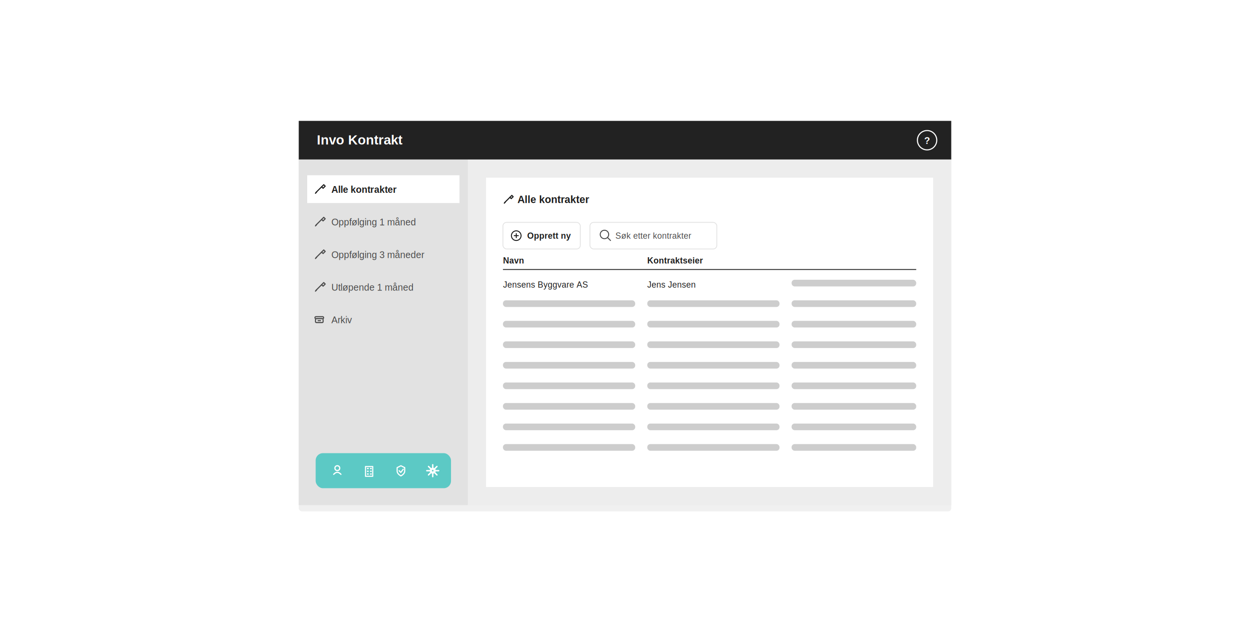Click the Navn column header
1250x626 pixels.
(x=513, y=261)
